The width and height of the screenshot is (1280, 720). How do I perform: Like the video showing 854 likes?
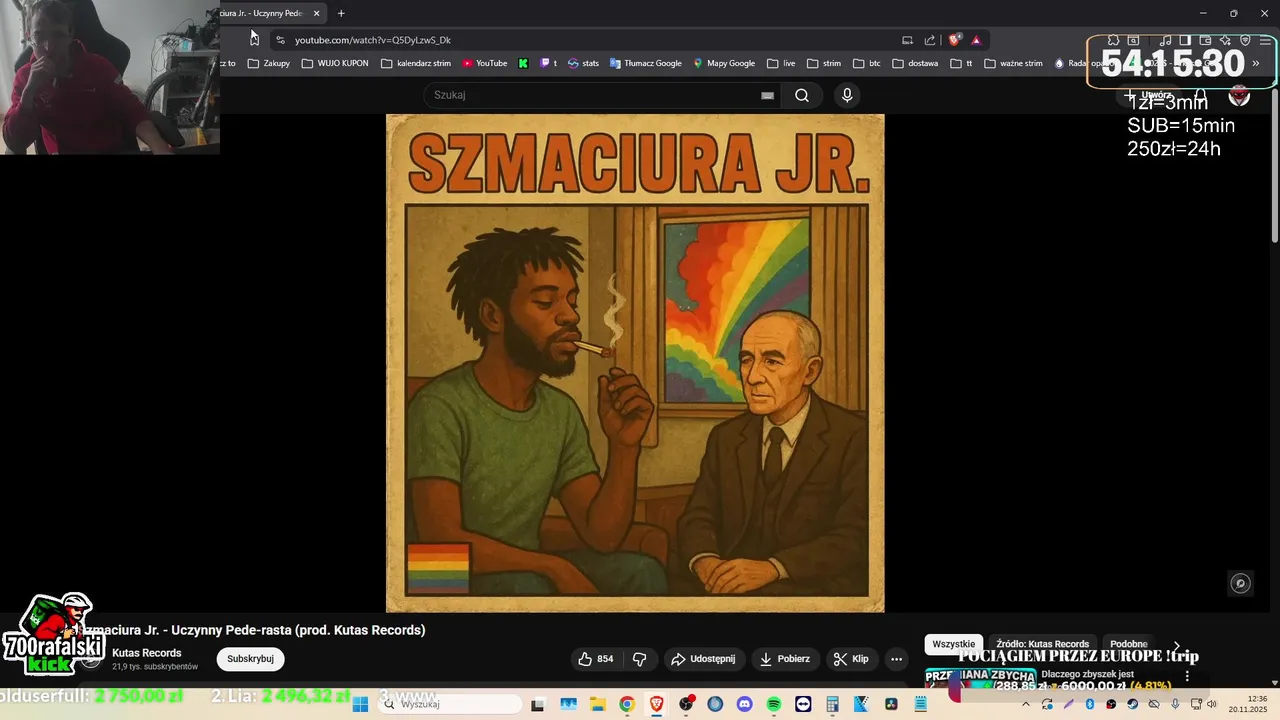(x=596, y=659)
